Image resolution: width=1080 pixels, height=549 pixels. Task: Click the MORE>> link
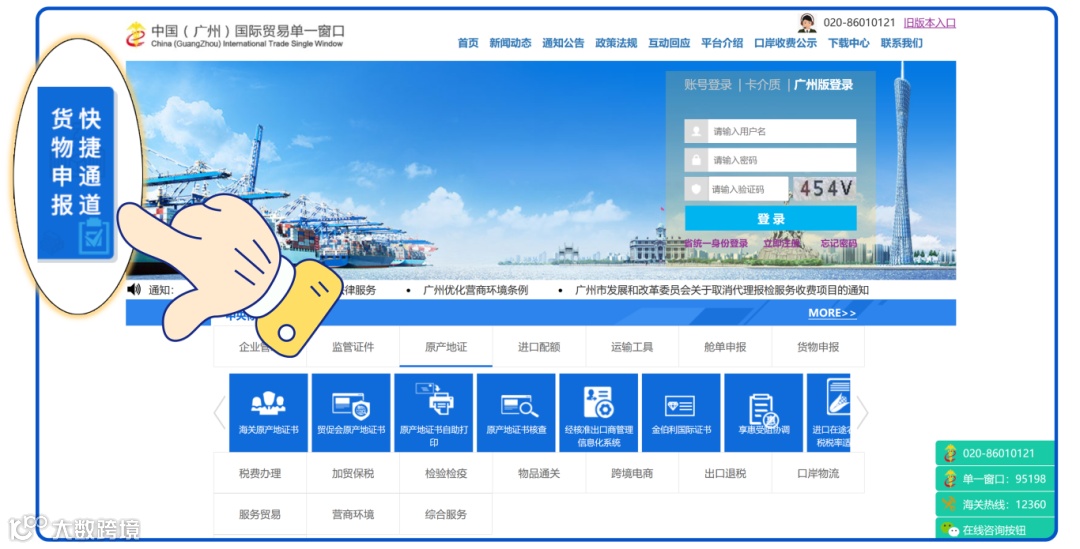tap(833, 313)
